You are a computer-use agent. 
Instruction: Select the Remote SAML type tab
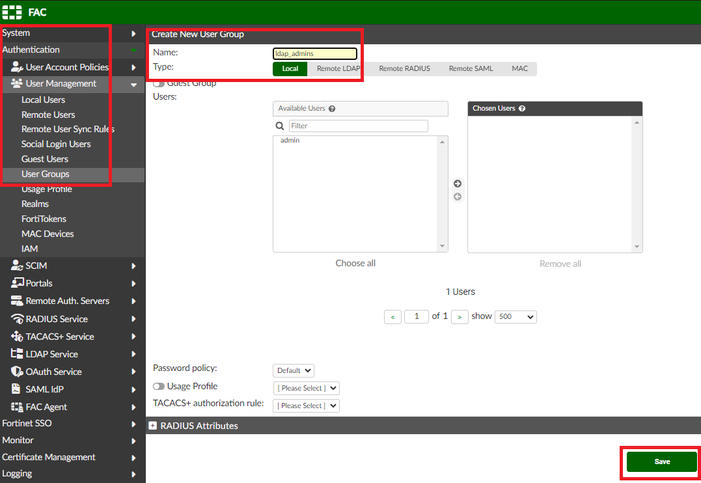(x=471, y=69)
